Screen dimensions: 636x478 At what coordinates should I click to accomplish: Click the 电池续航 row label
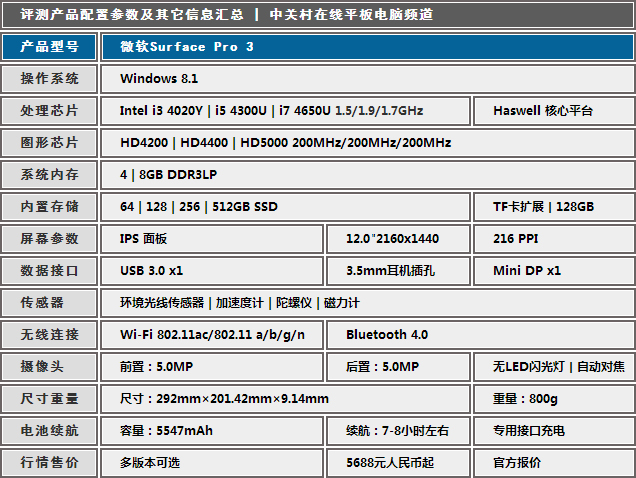(x=49, y=431)
